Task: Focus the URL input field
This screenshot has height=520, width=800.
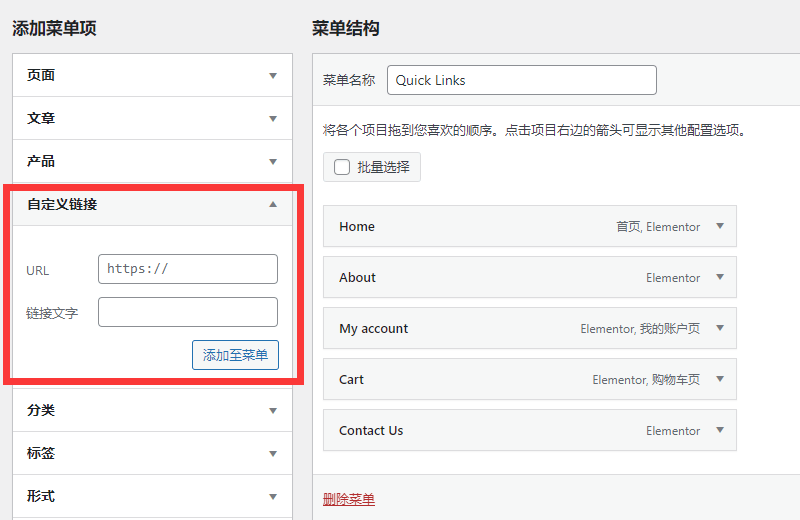Action: (x=188, y=269)
